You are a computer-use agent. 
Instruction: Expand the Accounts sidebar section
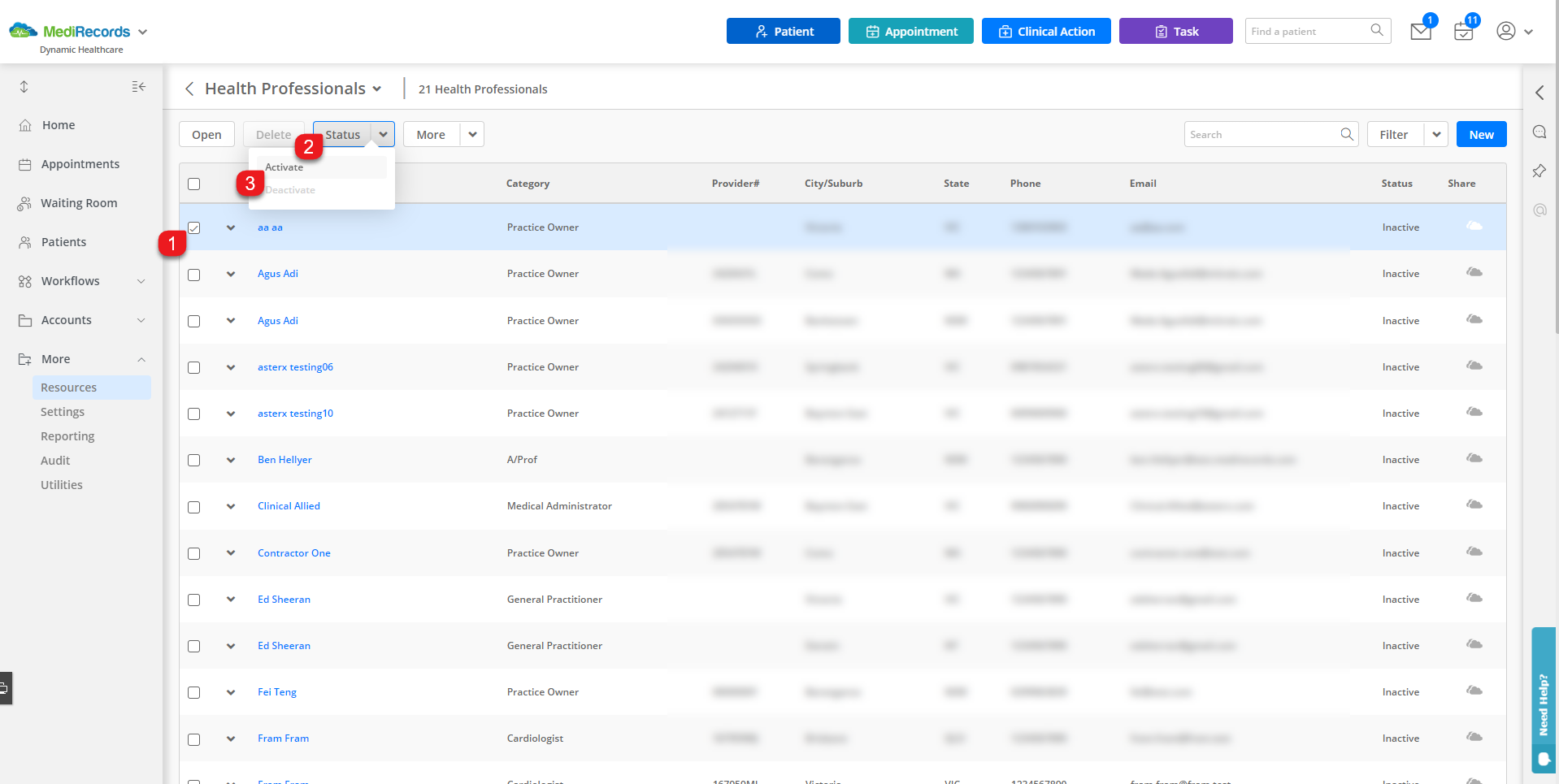pos(141,320)
